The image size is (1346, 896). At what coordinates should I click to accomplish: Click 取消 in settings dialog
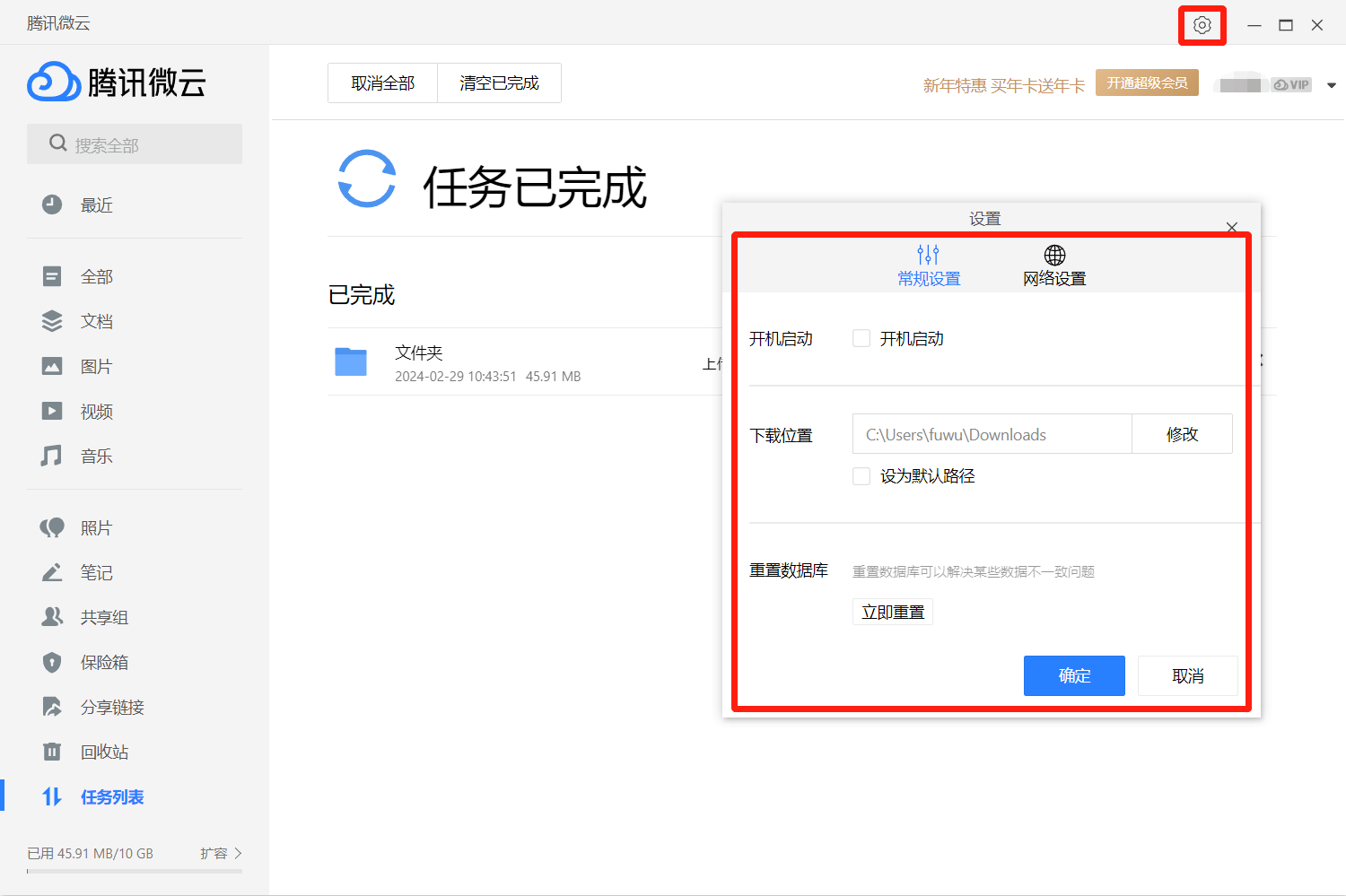coord(1188,675)
